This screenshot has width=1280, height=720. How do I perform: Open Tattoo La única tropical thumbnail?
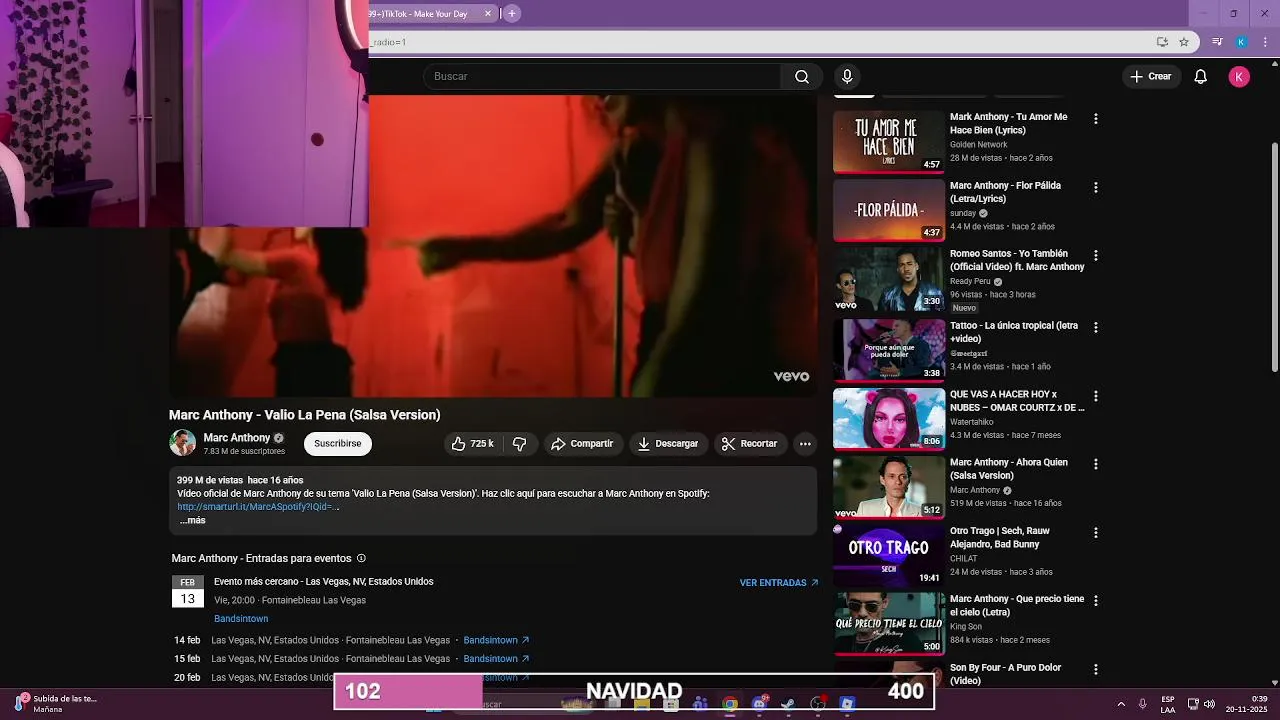tap(889, 350)
